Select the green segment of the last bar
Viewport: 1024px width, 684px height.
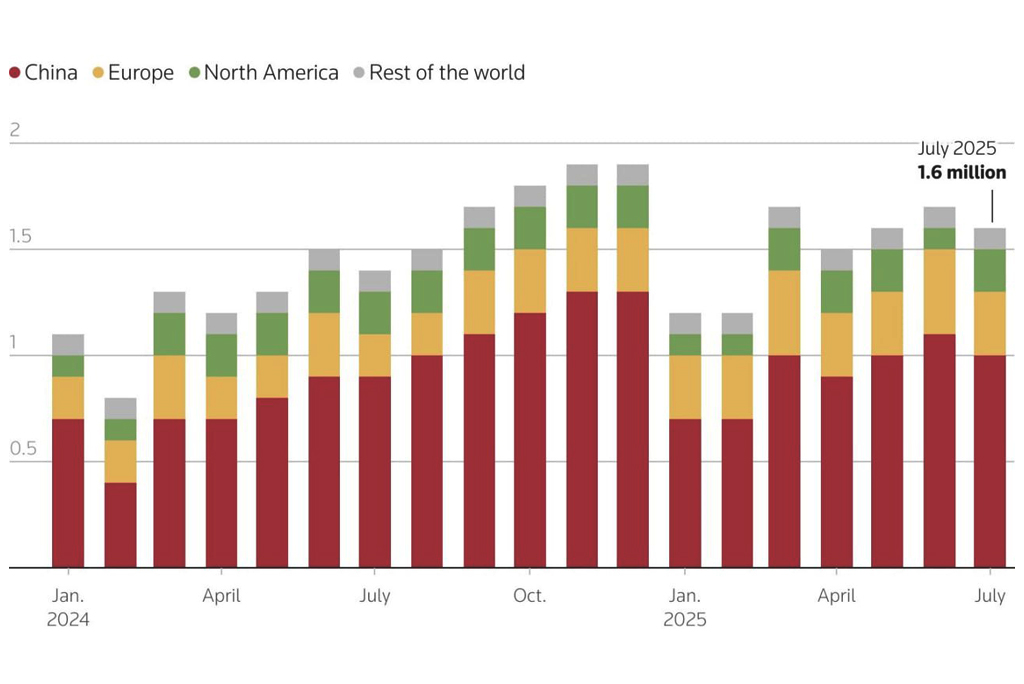click(990, 270)
